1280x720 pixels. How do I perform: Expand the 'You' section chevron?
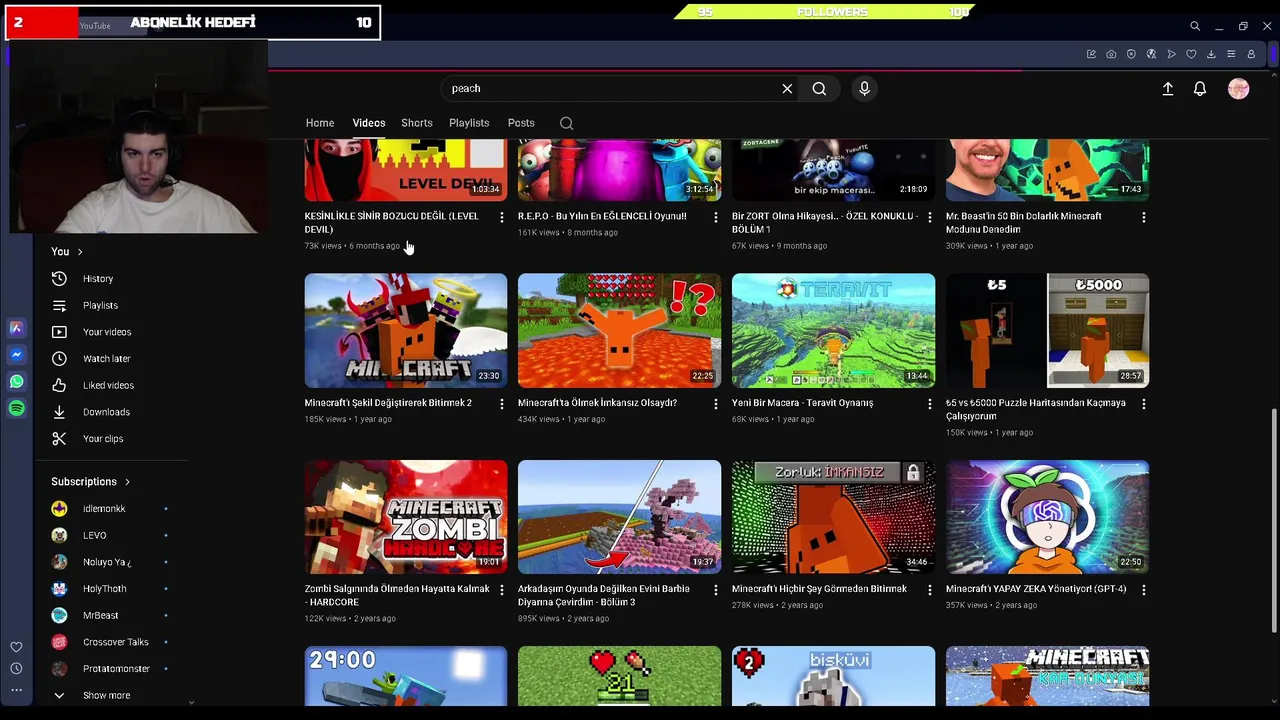pyautogui.click(x=80, y=252)
